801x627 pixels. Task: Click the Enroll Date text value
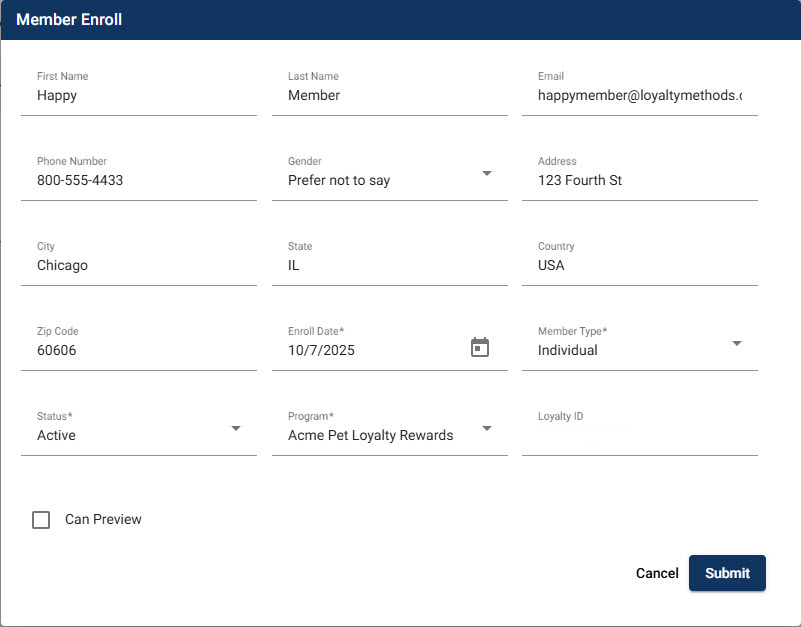321,351
